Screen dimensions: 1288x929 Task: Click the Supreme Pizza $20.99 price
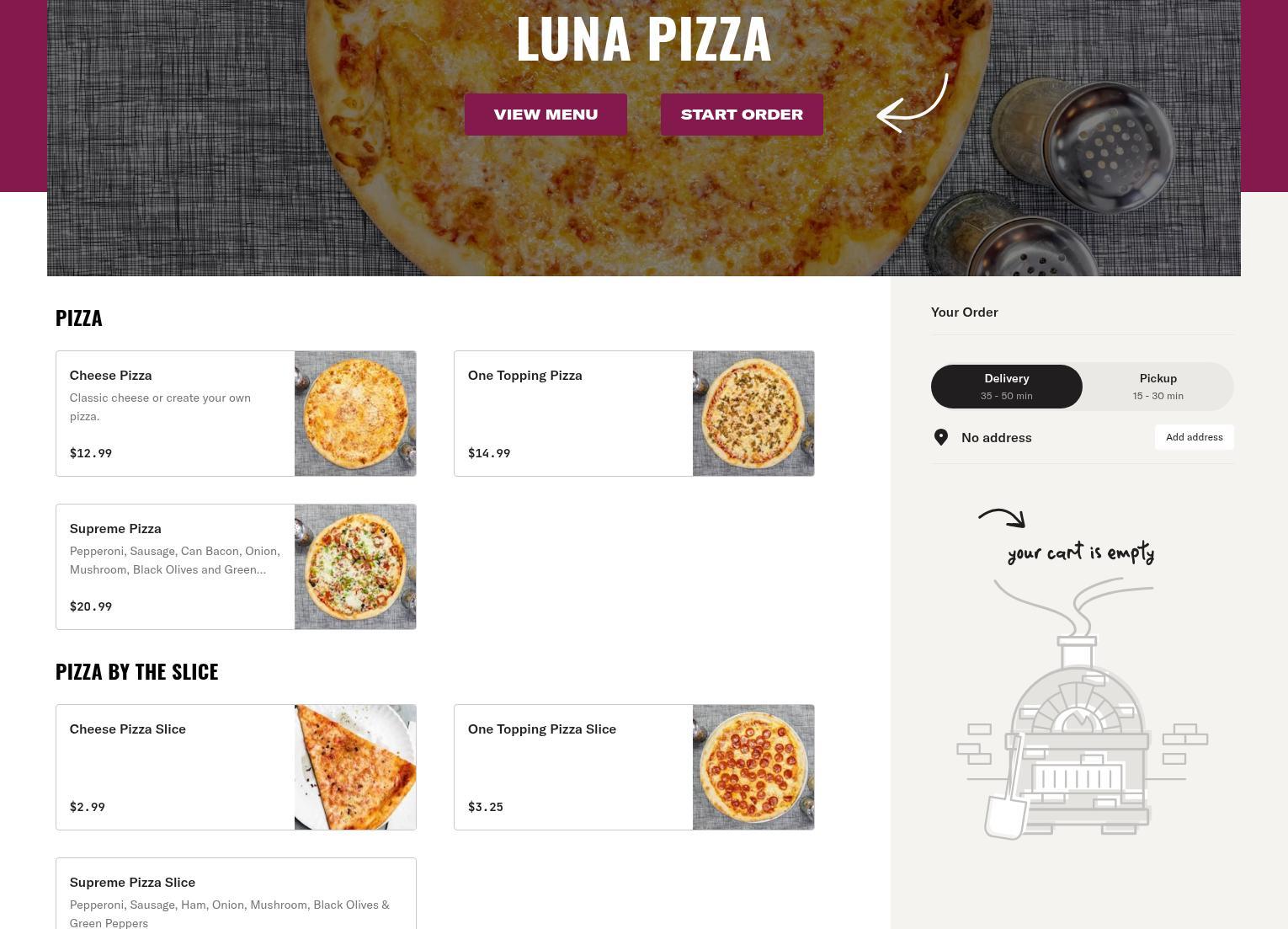pos(91,606)
